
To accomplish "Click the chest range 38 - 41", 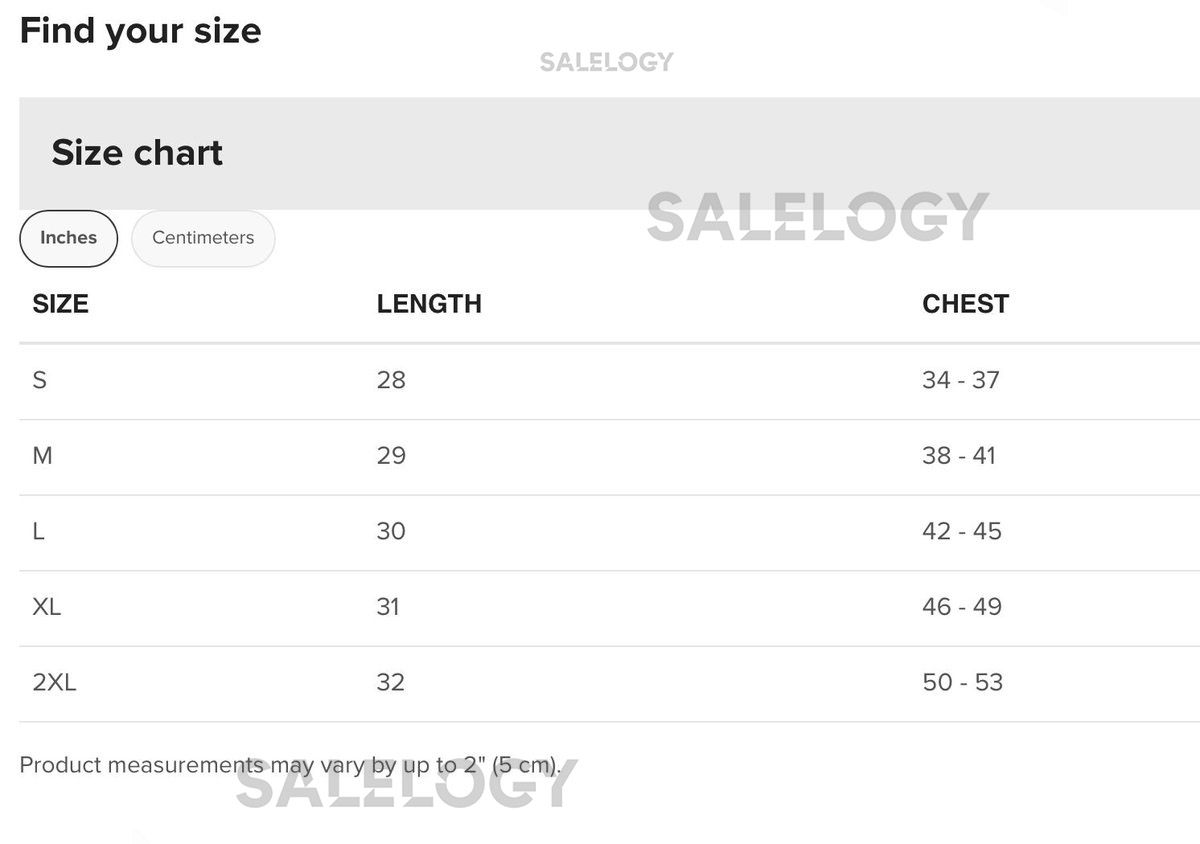I will tap(959, 456).
